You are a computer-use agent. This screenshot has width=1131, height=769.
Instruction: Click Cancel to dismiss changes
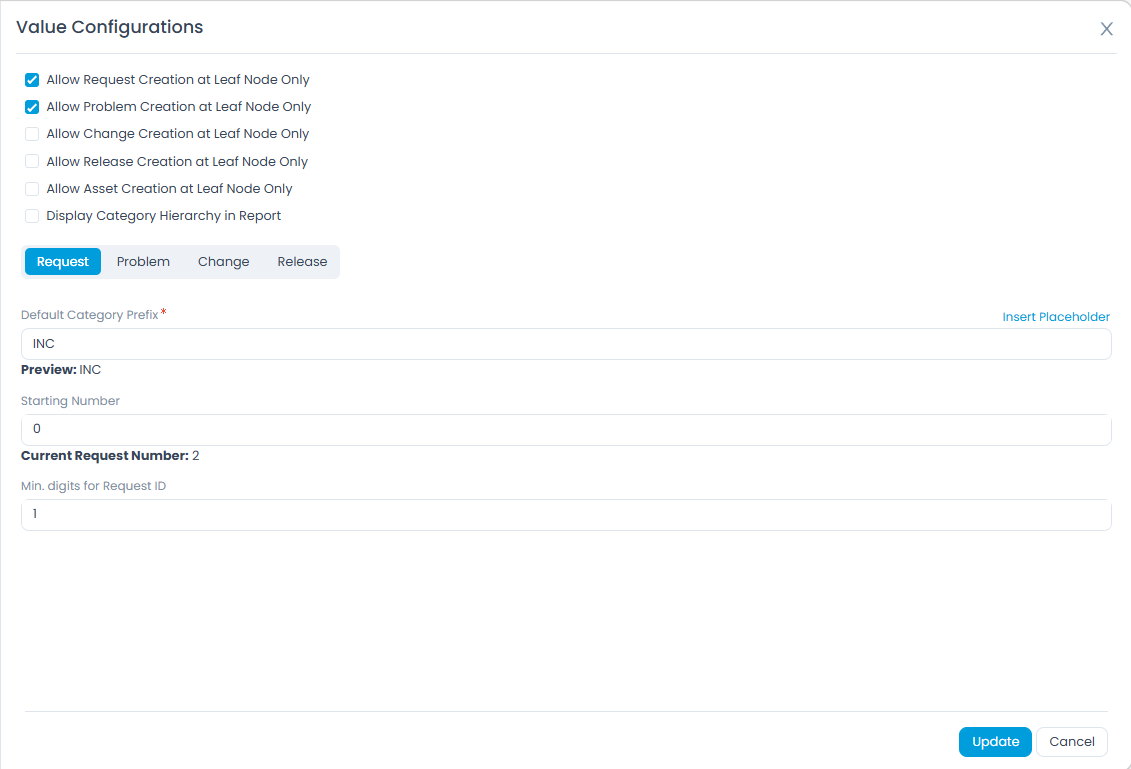coord(1071,742)
